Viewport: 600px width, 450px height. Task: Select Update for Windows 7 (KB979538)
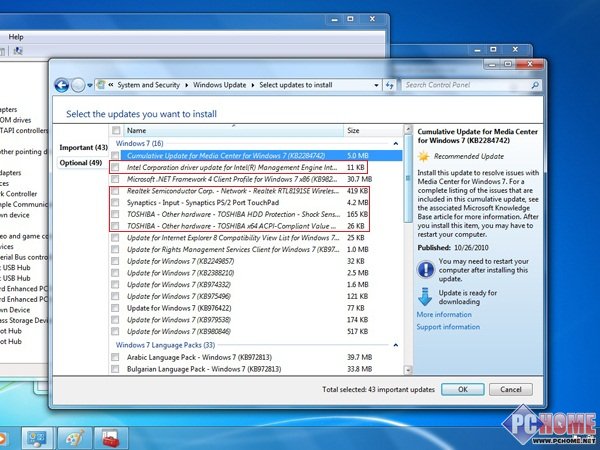point(255,320)
